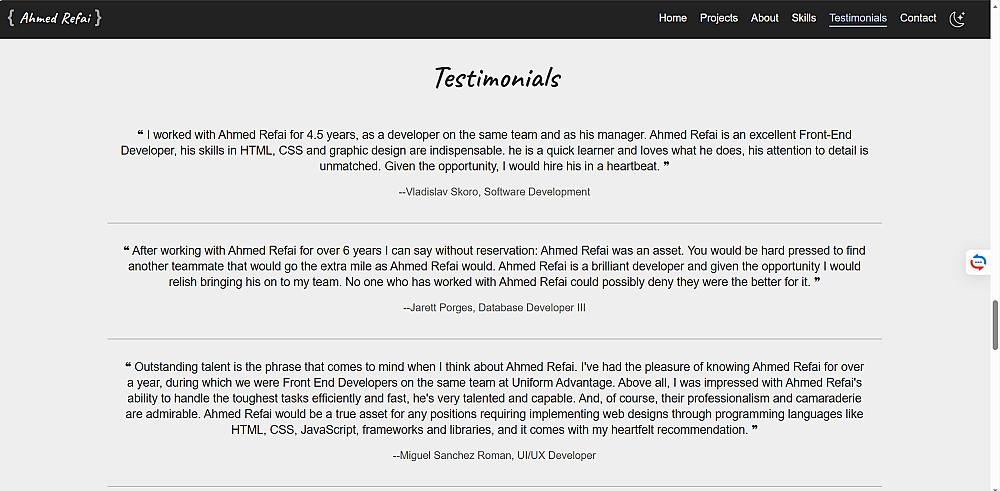Click the page scrollbar thumb

[995, 324]
